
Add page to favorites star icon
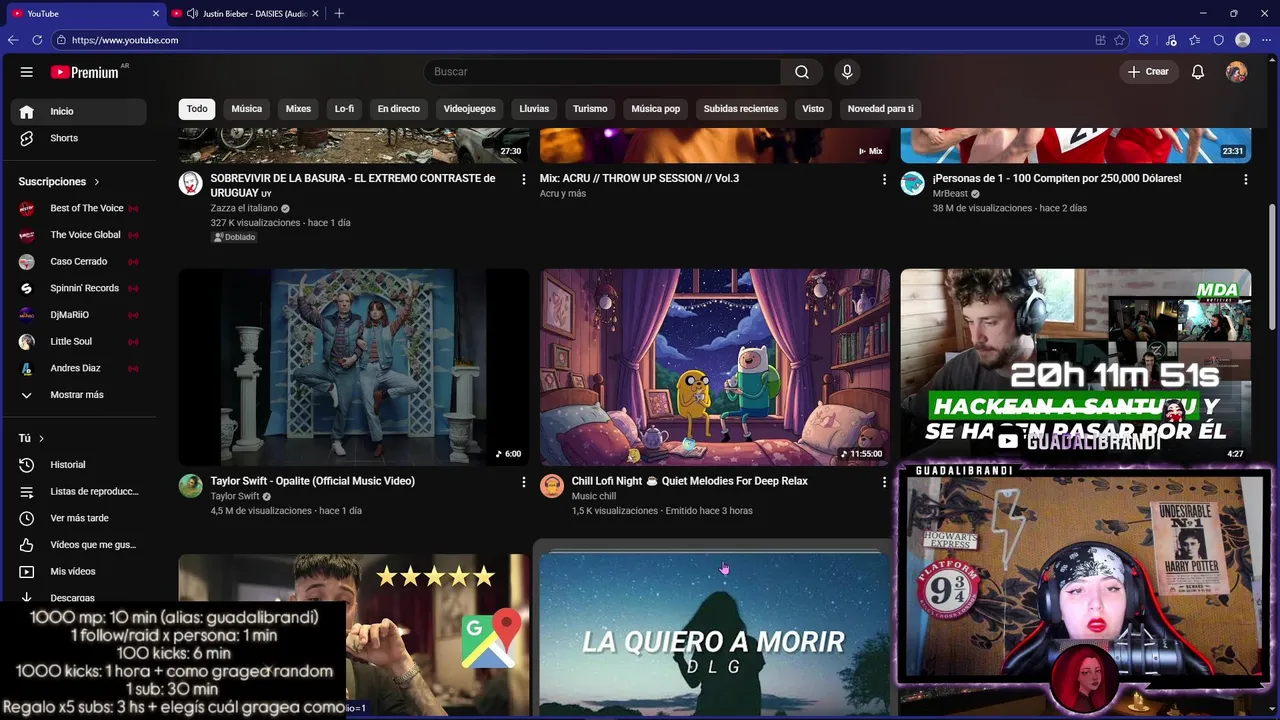click(x=1119, y=40)
